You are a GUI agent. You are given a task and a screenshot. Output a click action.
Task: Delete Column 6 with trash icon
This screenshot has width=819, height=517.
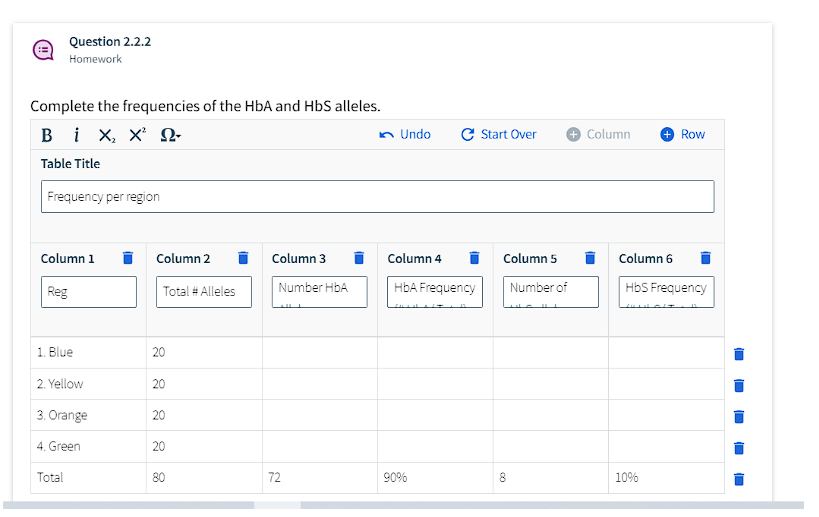point(706,258)
